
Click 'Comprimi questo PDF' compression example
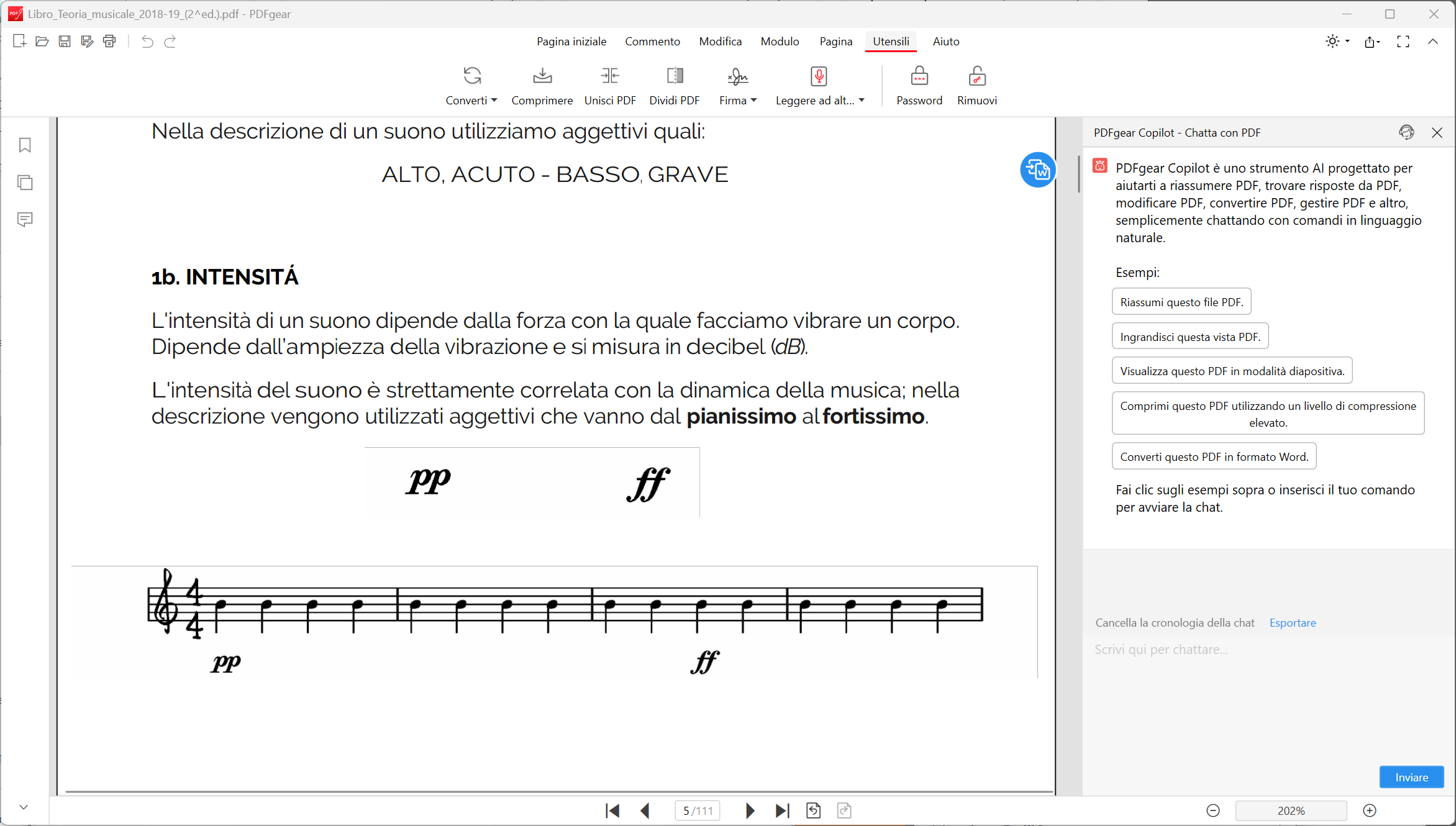[1268, 414]
